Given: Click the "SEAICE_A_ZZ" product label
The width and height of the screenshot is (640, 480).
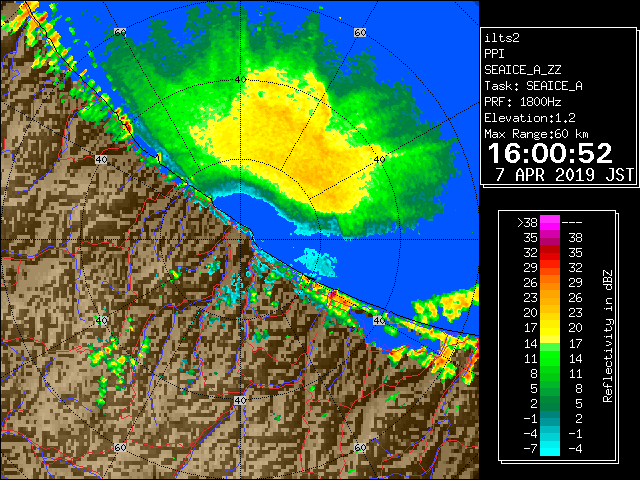Looking at the screenshot, I should pyautogui.click(x=523, y=70).
